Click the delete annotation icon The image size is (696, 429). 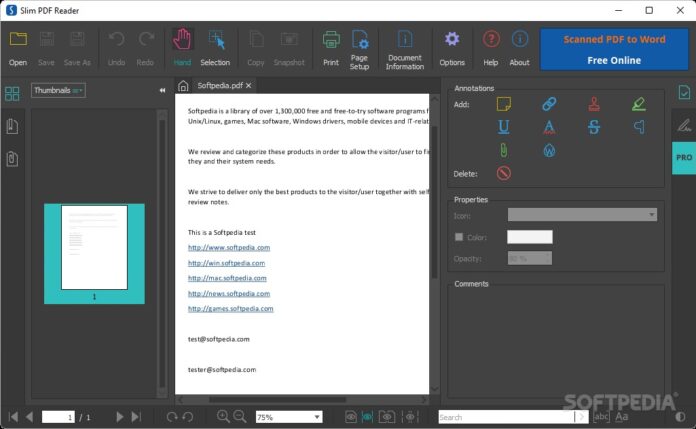[x=504, y=173]
